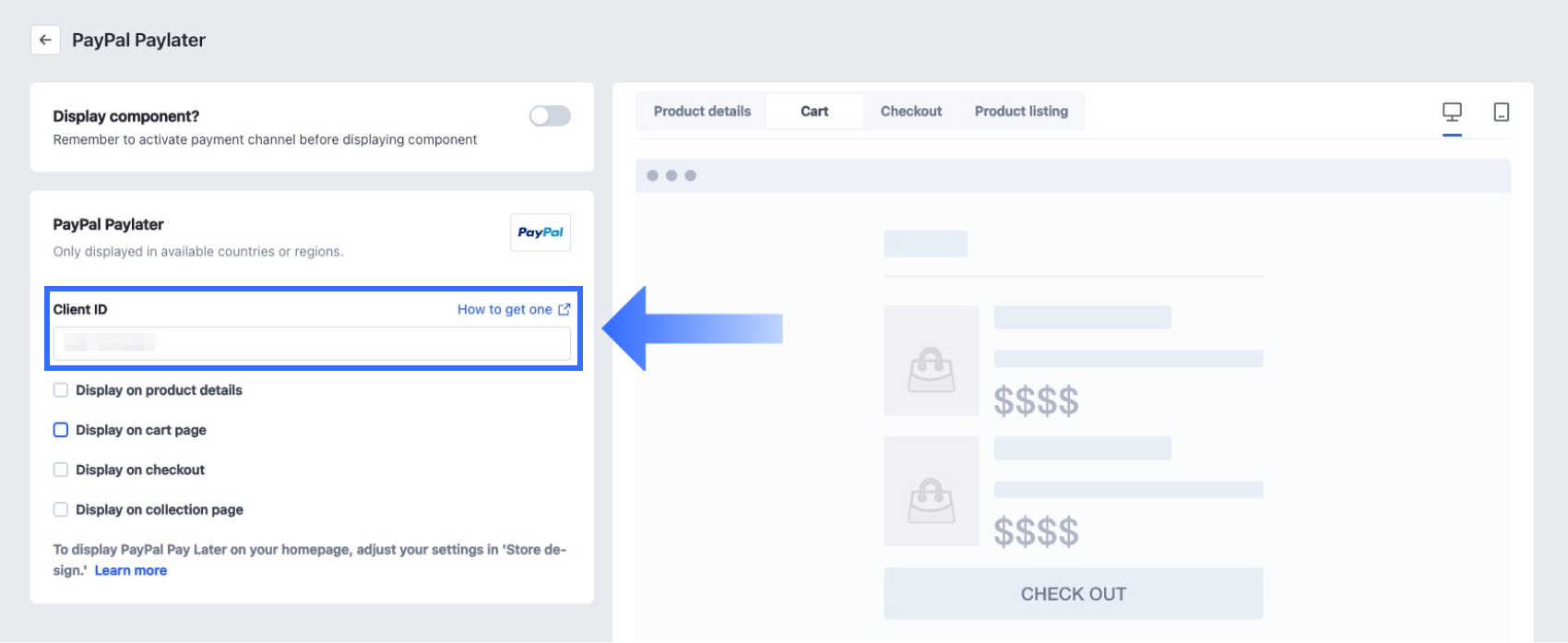Open the Product listing preview tab
Image resolution: width=1568 pixels, height=643 pixels.
tap(1021, 112)
